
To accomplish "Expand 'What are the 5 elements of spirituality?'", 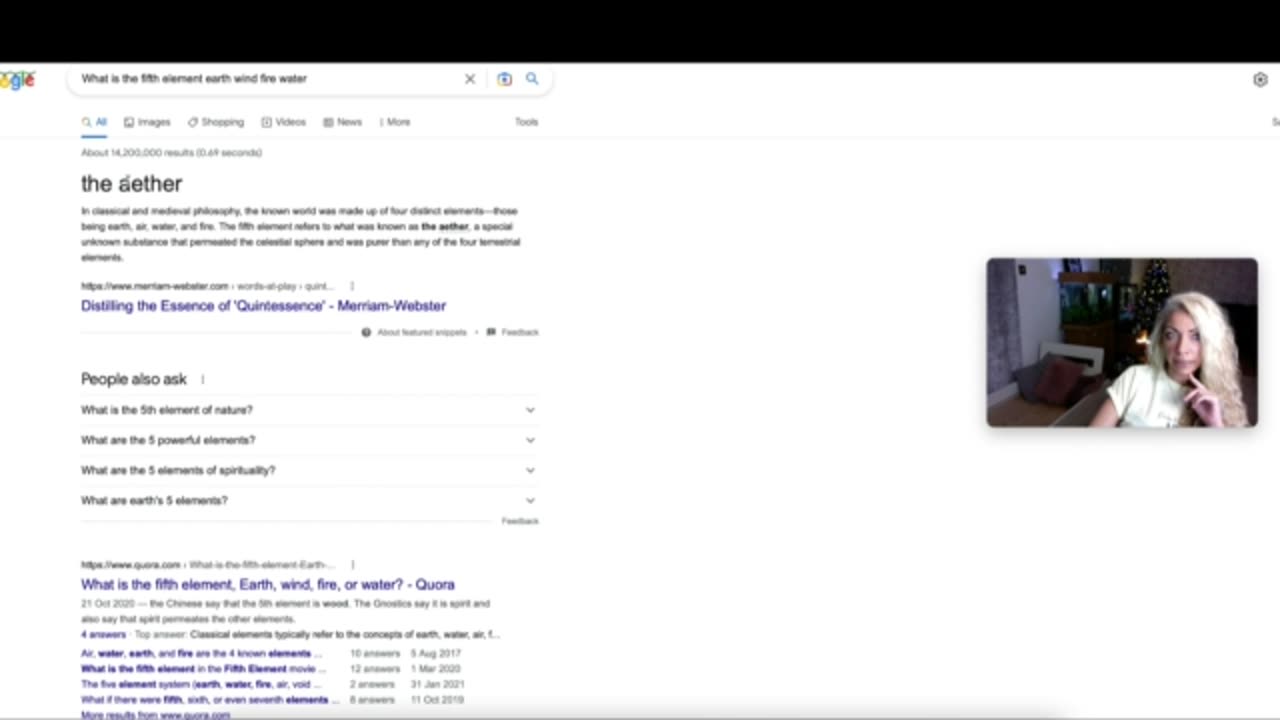I will tap(309, 470).
